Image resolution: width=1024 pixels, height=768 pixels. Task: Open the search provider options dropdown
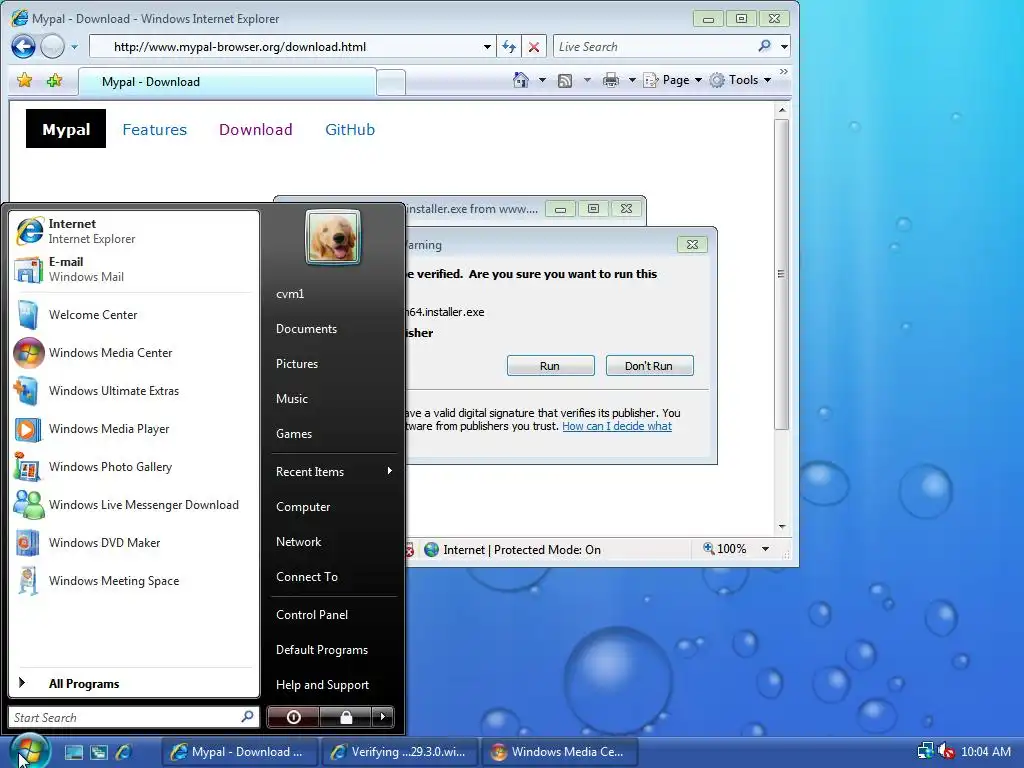784,47
